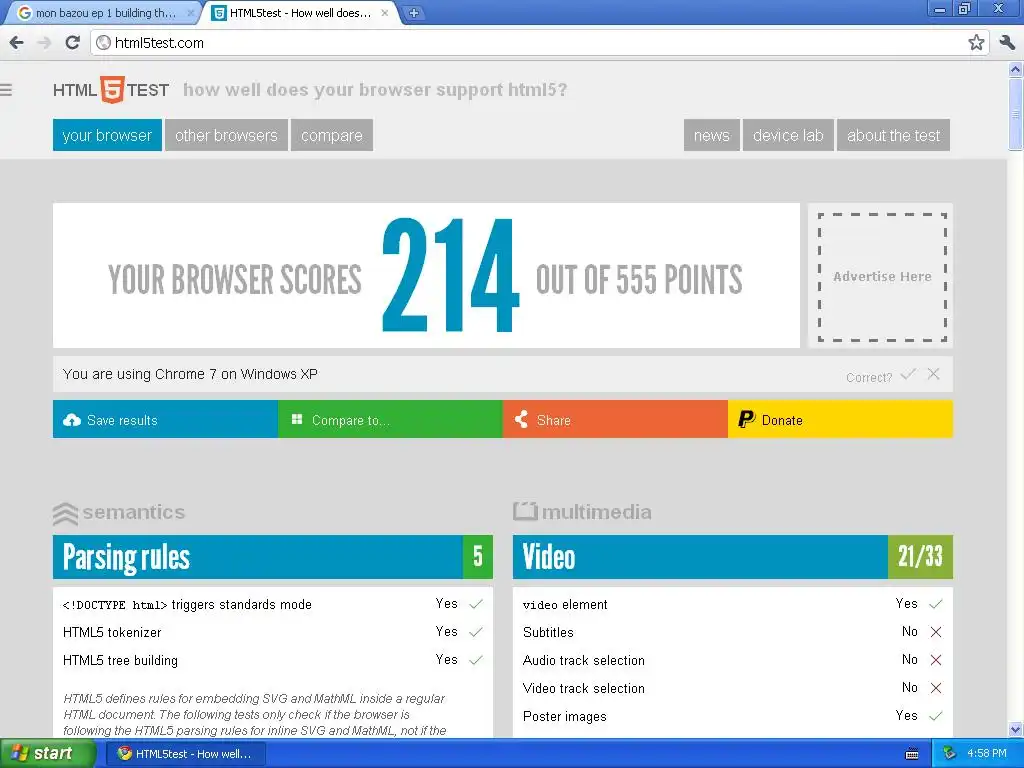Screen dimensions: 1024x768
Task: Close the HTML5test tab
Action: coord(385,12)
